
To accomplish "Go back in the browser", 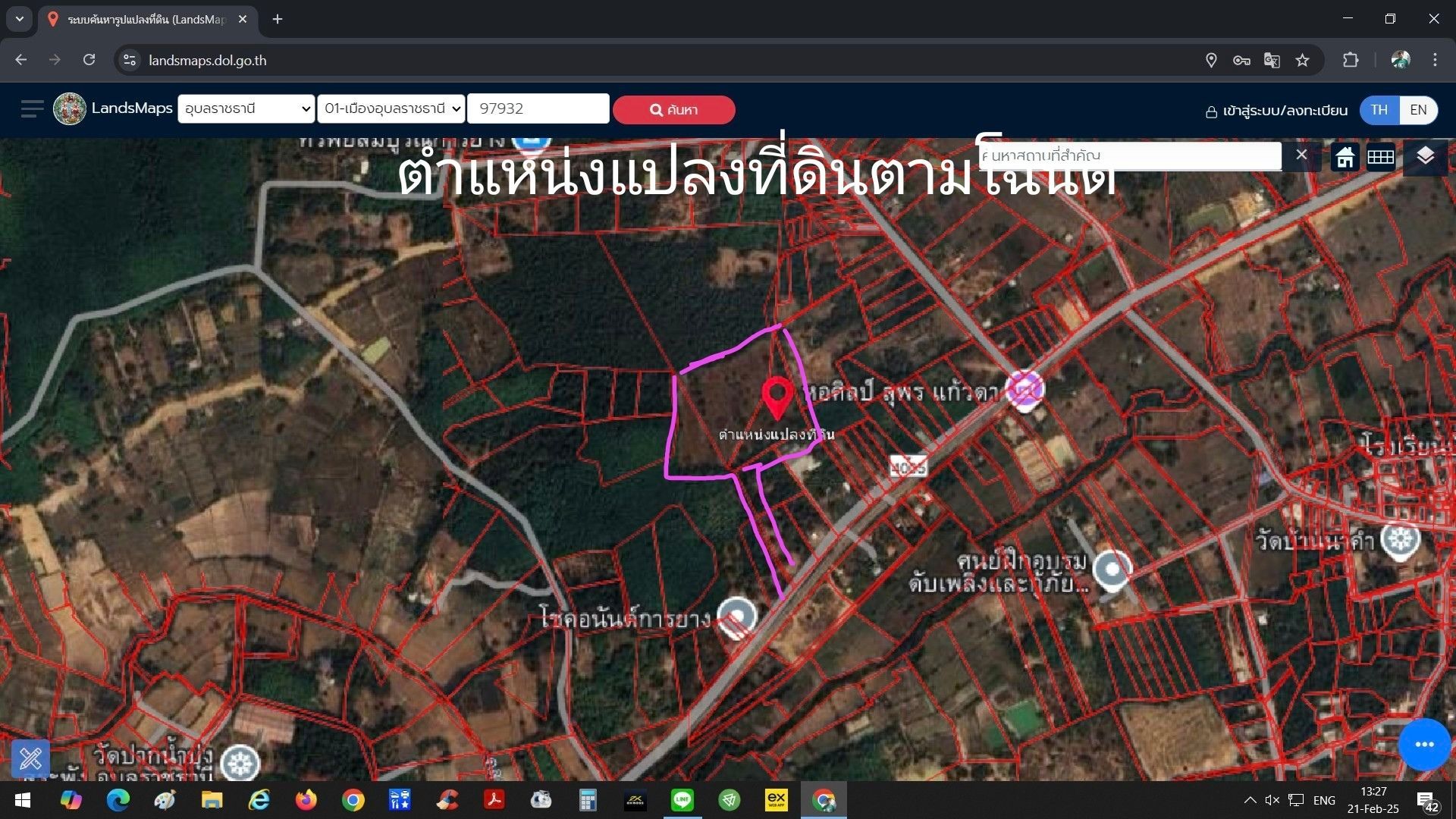I will click(20, 60).
